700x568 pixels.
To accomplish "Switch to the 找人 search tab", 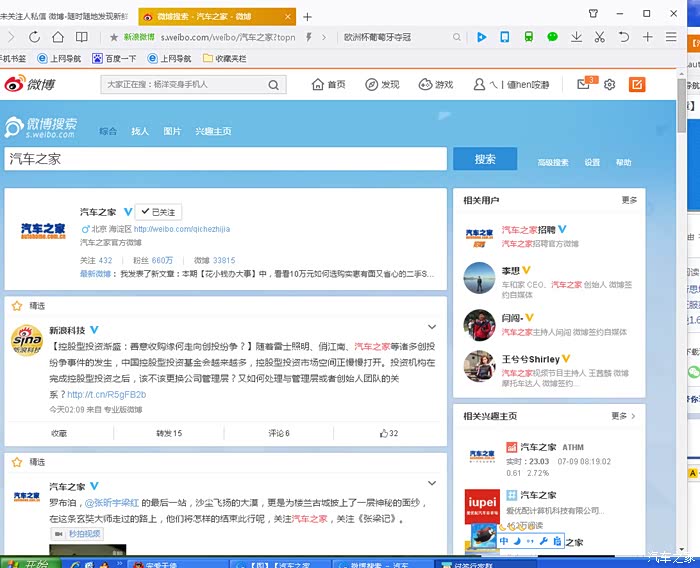I will tap(140, 131).
